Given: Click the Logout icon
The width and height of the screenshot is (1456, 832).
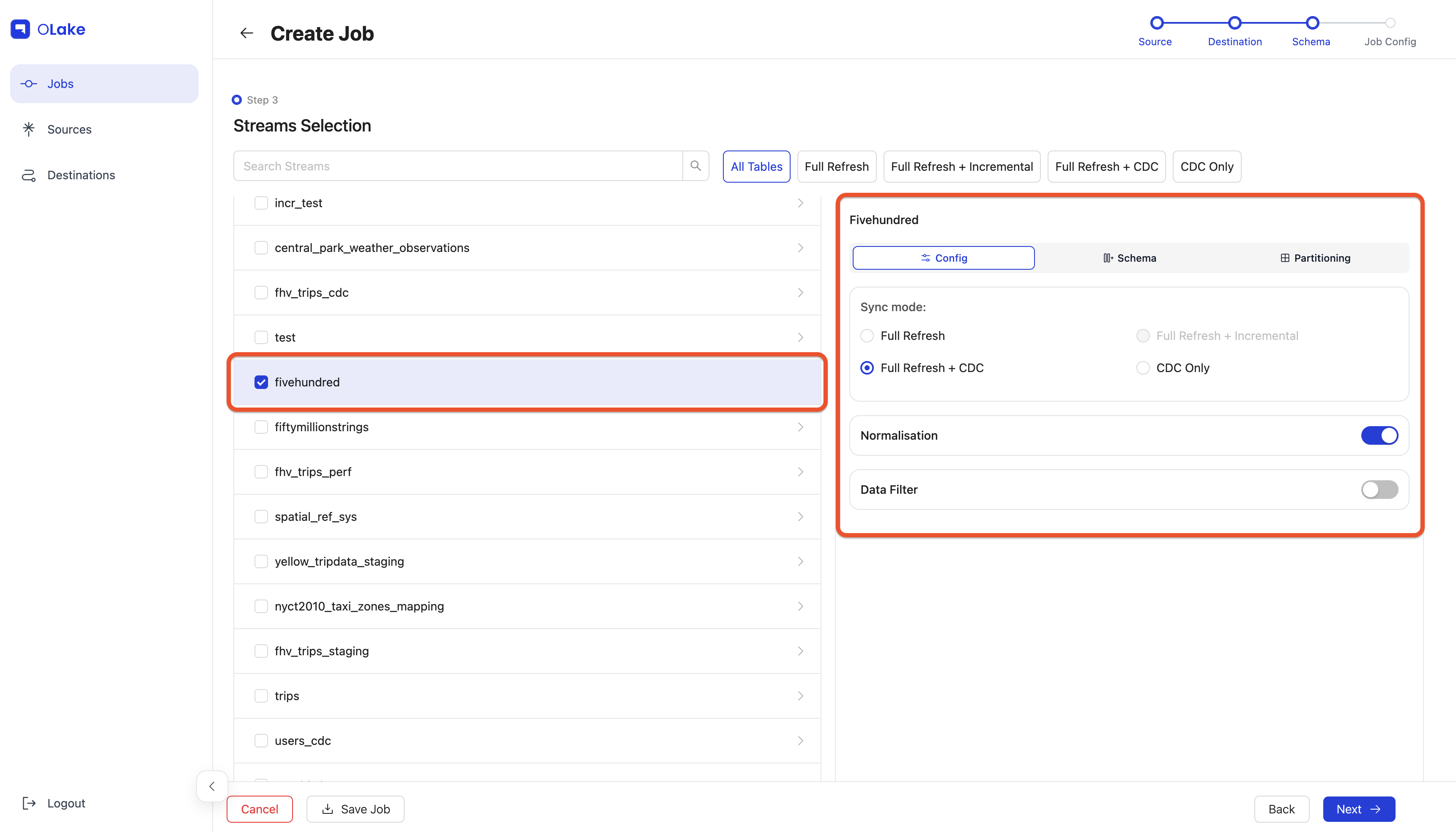Looking at the screenshot, I should [29, 803].
